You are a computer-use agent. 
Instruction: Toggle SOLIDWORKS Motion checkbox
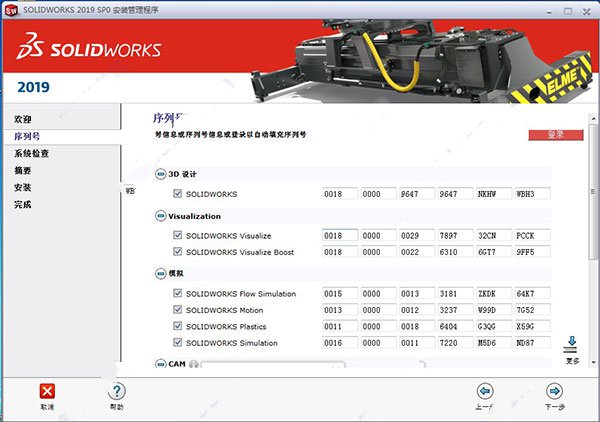click(x=177, y=309)
